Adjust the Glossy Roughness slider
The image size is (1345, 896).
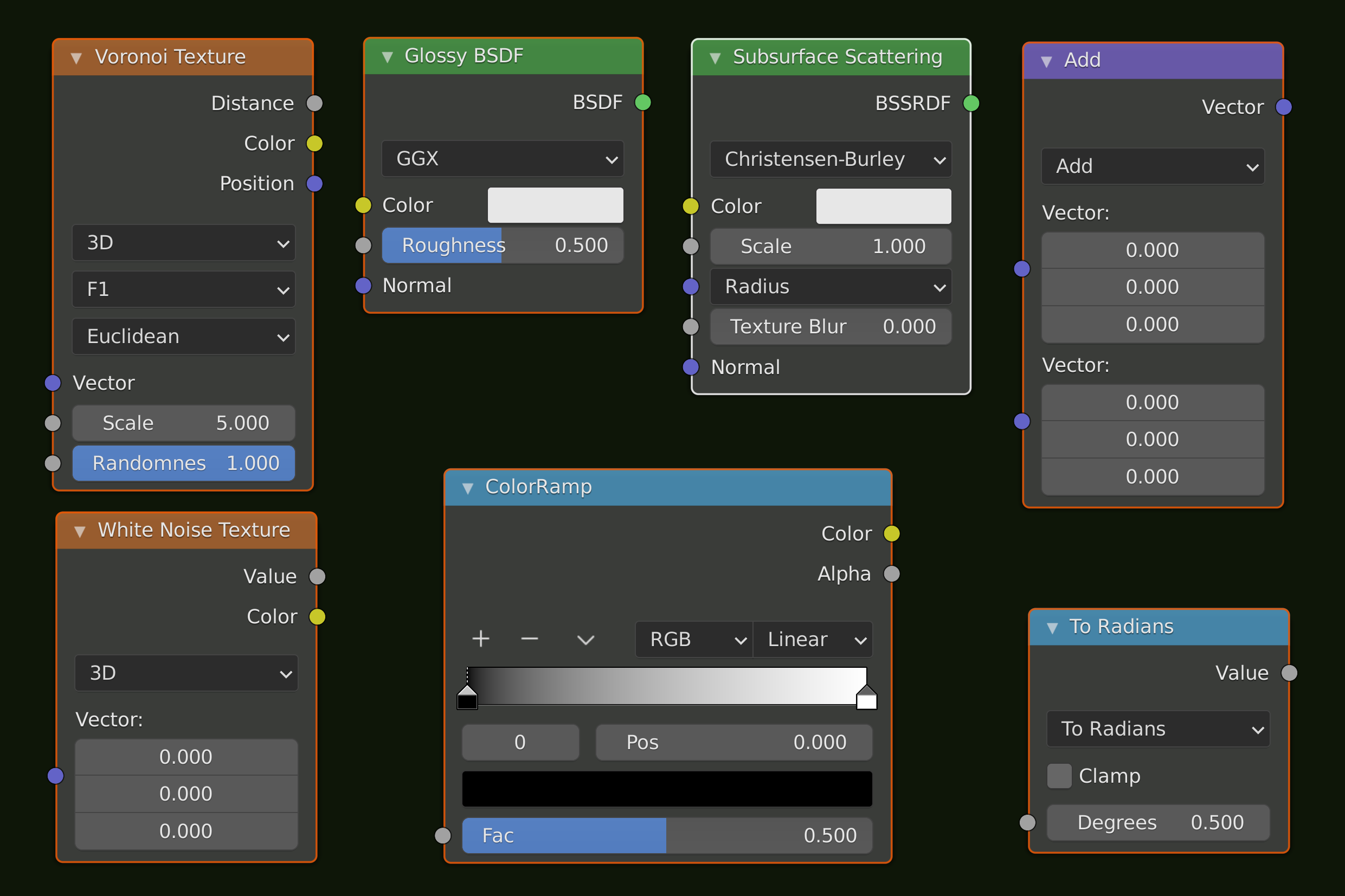pos(503,246)
